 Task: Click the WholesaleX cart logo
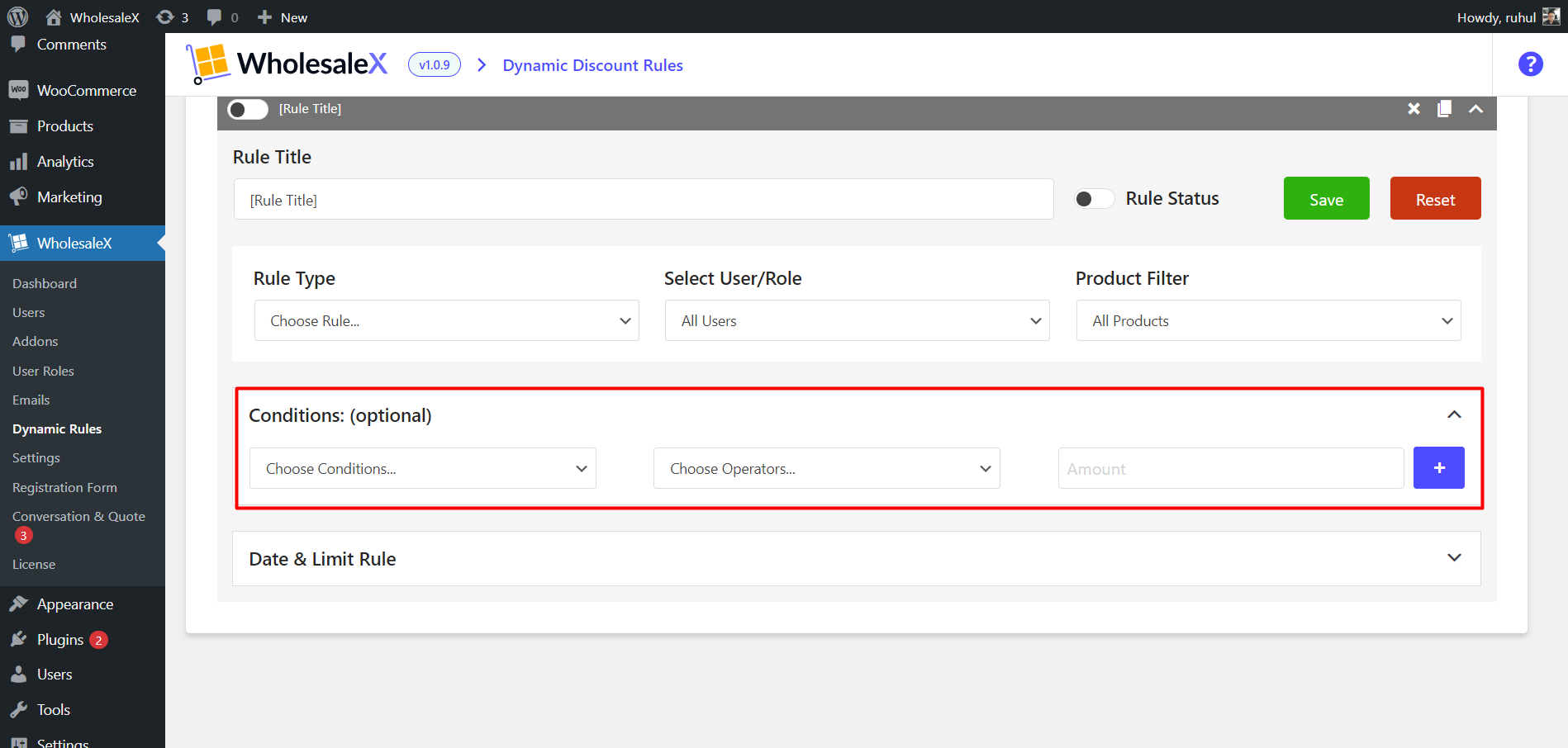point(207,64)
